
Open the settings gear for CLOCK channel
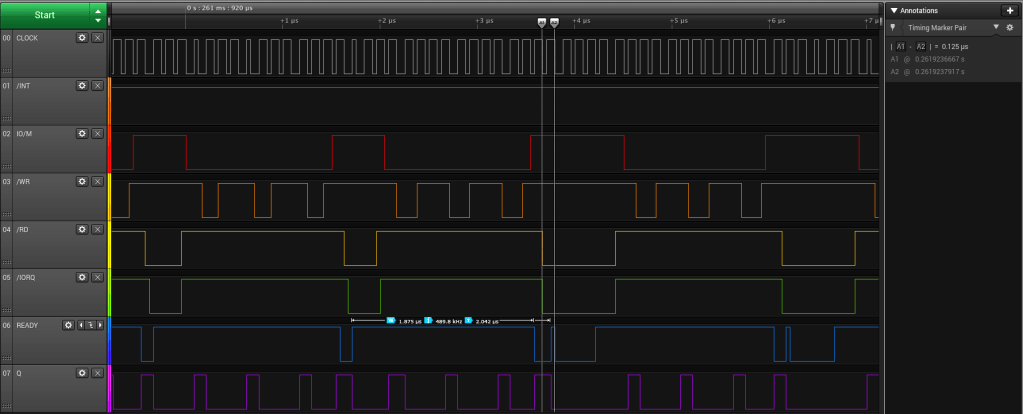click(83, 38)
